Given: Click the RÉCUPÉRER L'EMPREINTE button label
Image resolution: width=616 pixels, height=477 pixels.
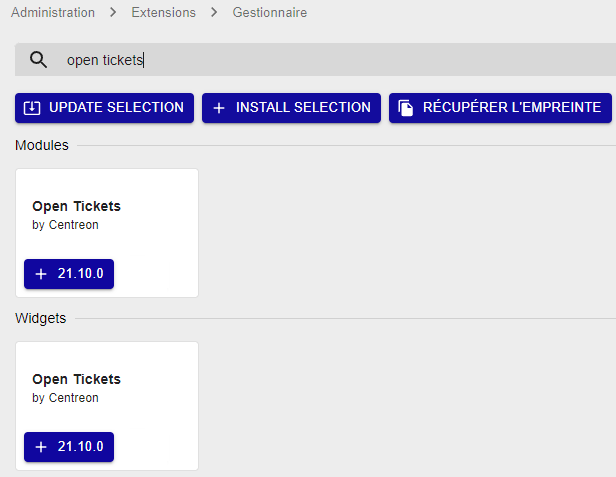Looking at the screenshot, I should click(x=512, y=108).
